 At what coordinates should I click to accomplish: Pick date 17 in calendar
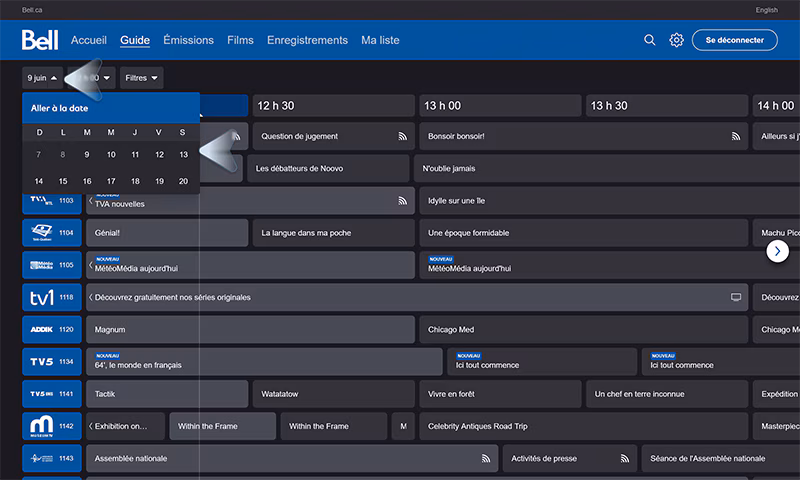[x=111, y=181]
